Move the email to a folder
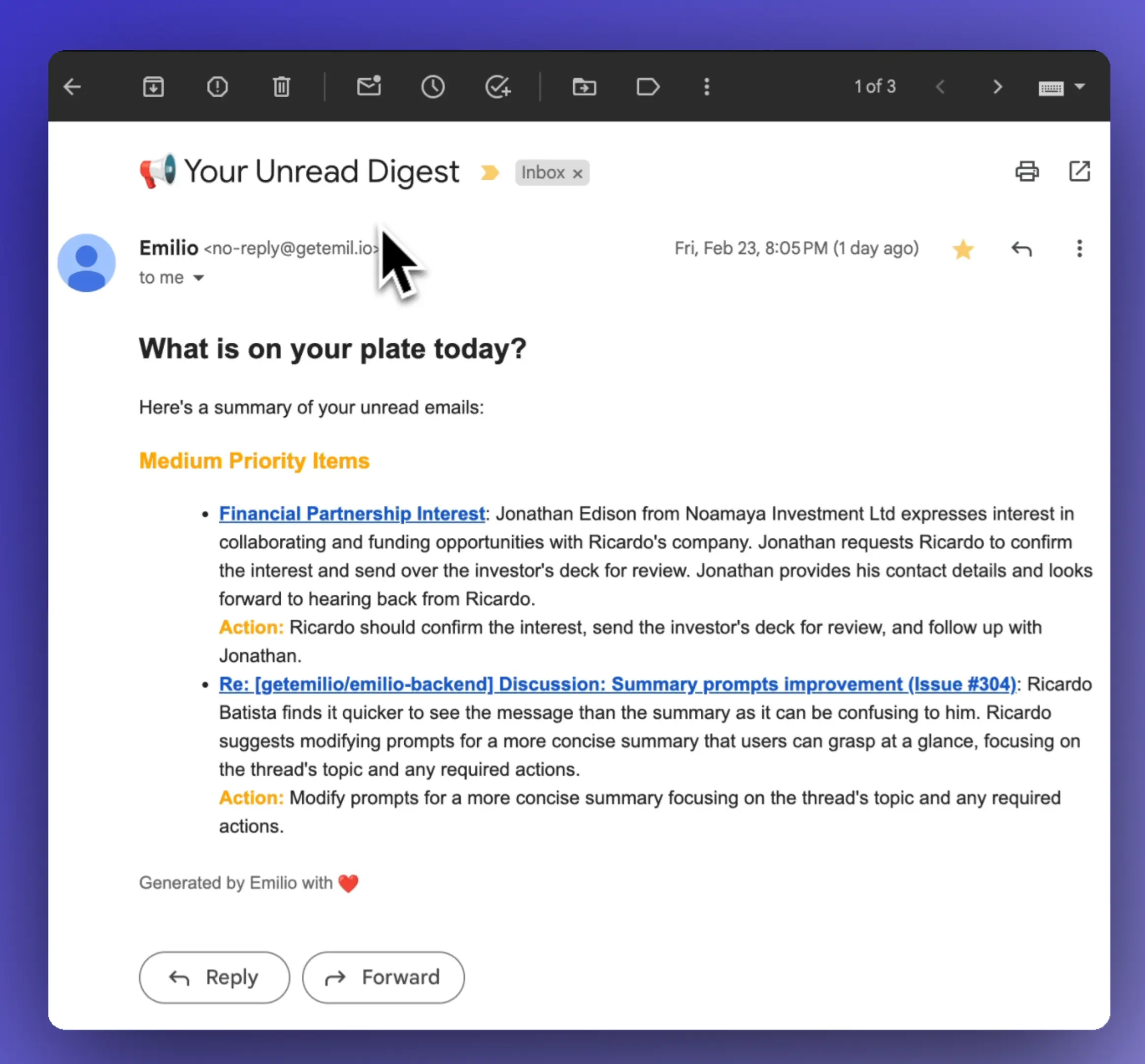This screenshot has width=1145, height=1064. coord(584,87)
